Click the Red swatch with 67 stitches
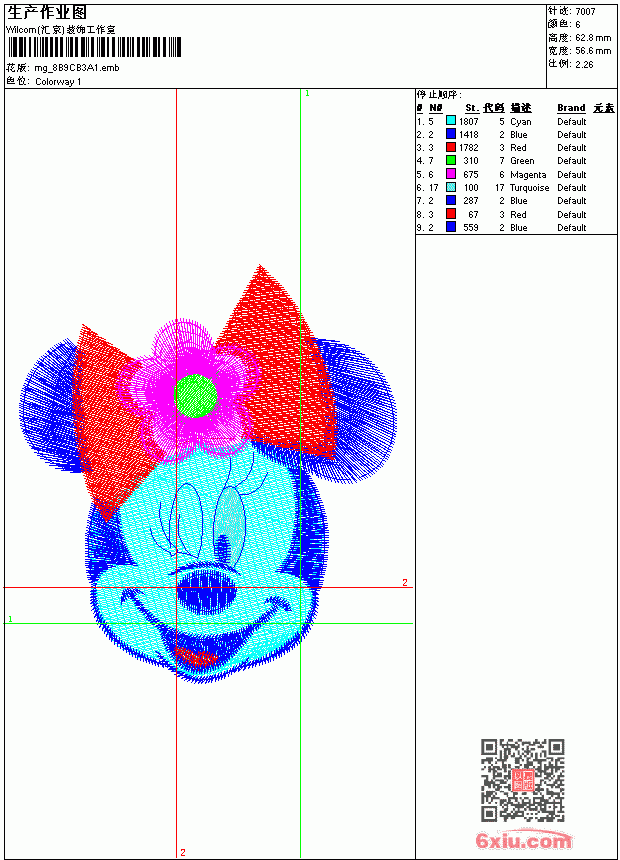Viewport: 620px width, 860px height. (450, 214)
